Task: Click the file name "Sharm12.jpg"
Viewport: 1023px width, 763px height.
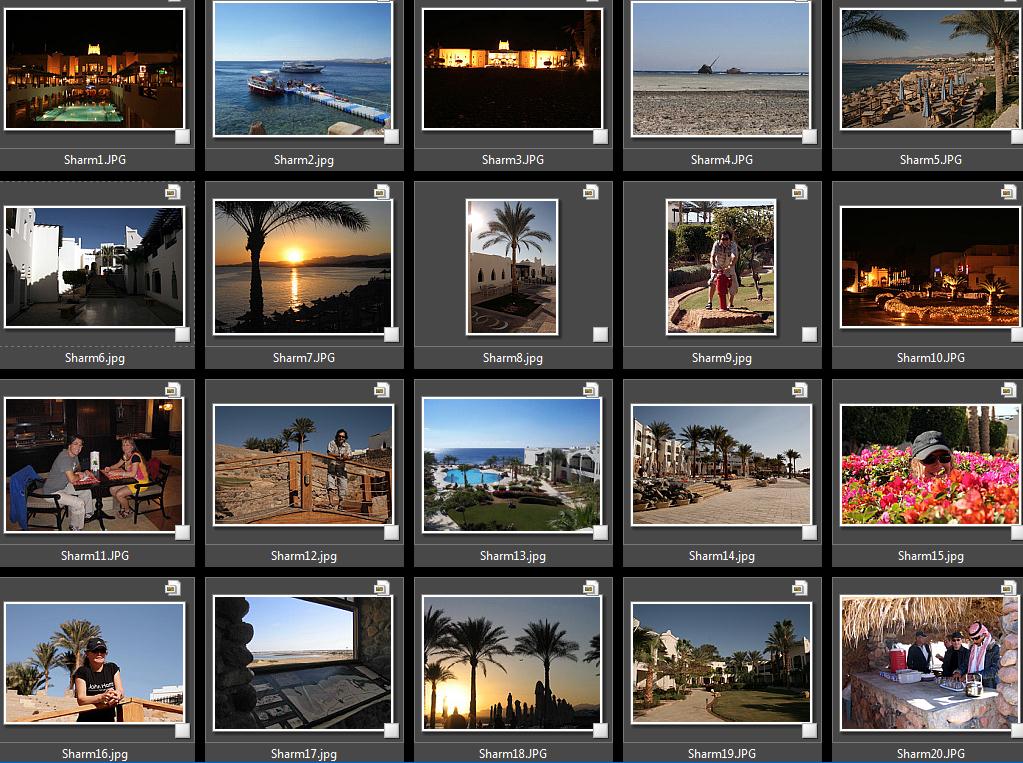Action: point(304,556)
